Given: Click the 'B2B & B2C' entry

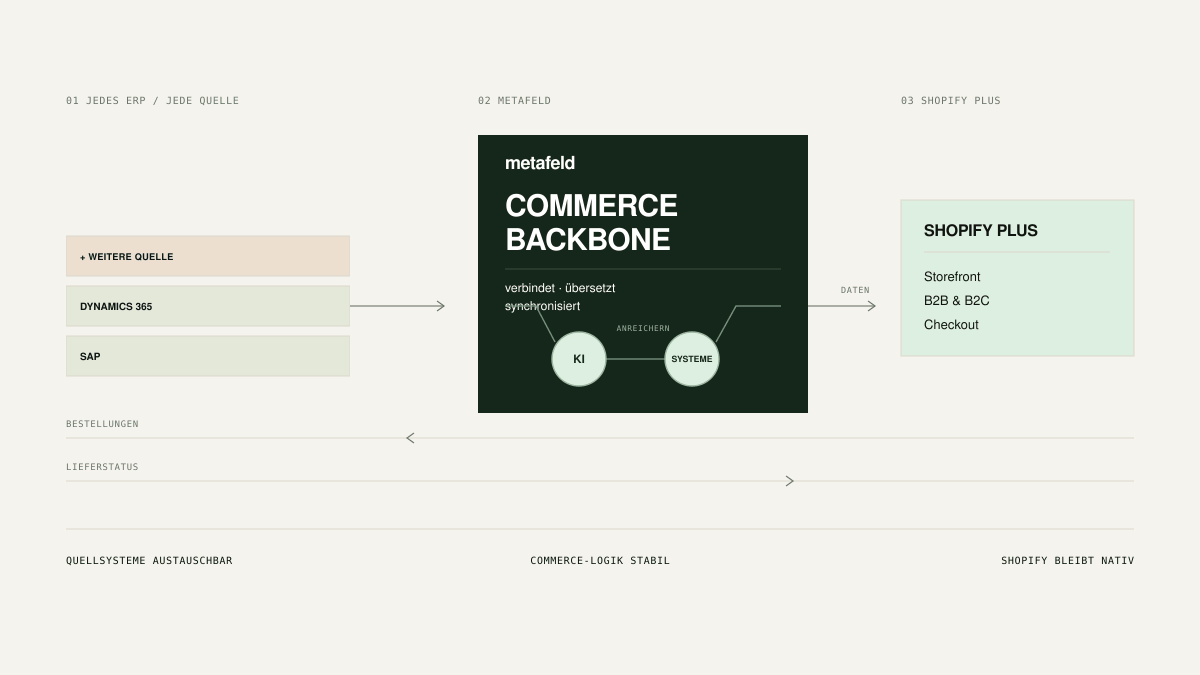Looking at the screenshot, I should coord(957,301).
